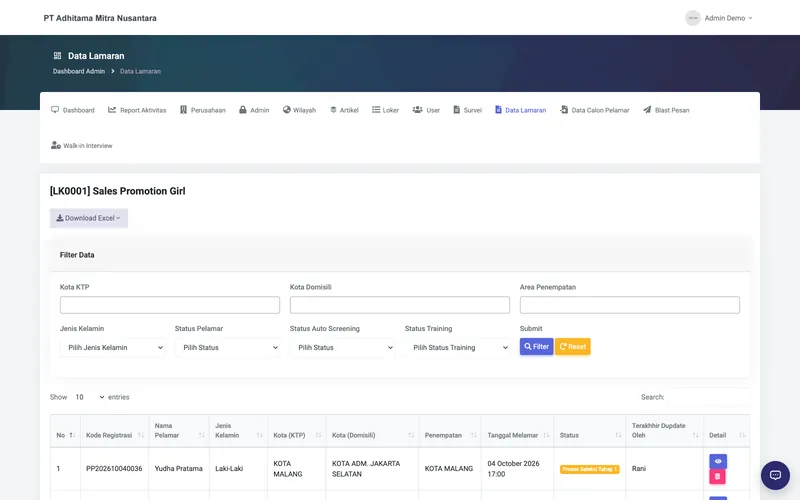Image resolution: width=800 pixels, height=500 pixels.
Task: Click Admin Demo avatar icon
Action: point(692,18)
